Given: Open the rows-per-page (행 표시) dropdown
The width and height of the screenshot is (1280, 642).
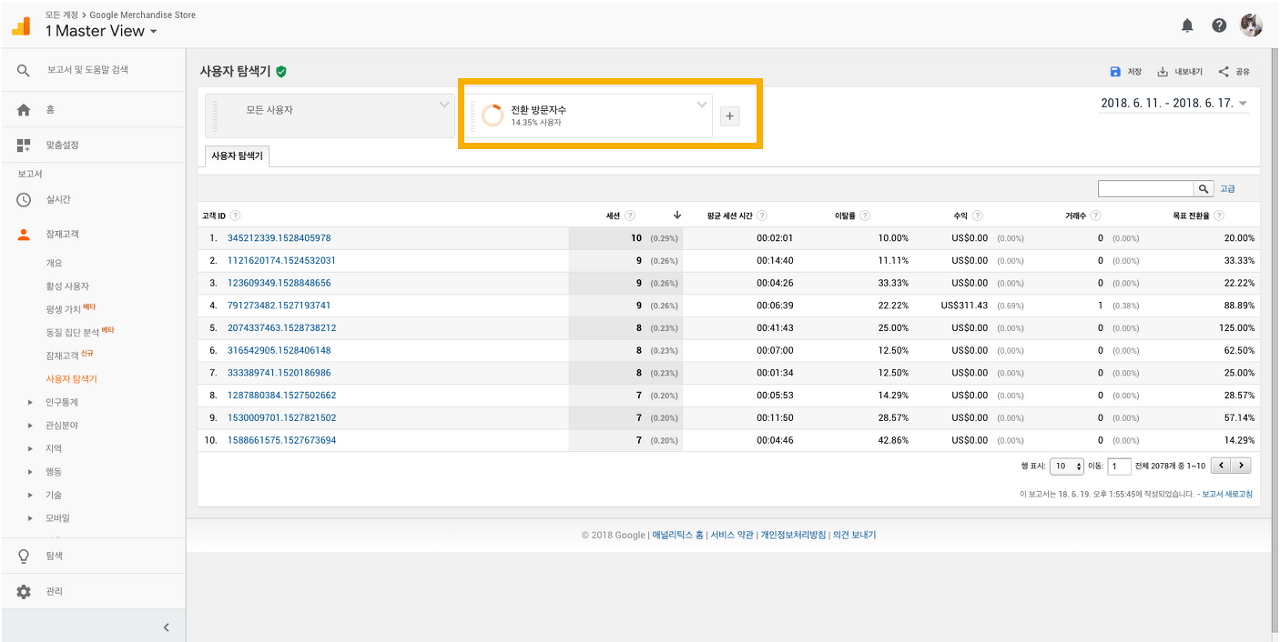Looking at the screenshot, I should pos(1066,466).
